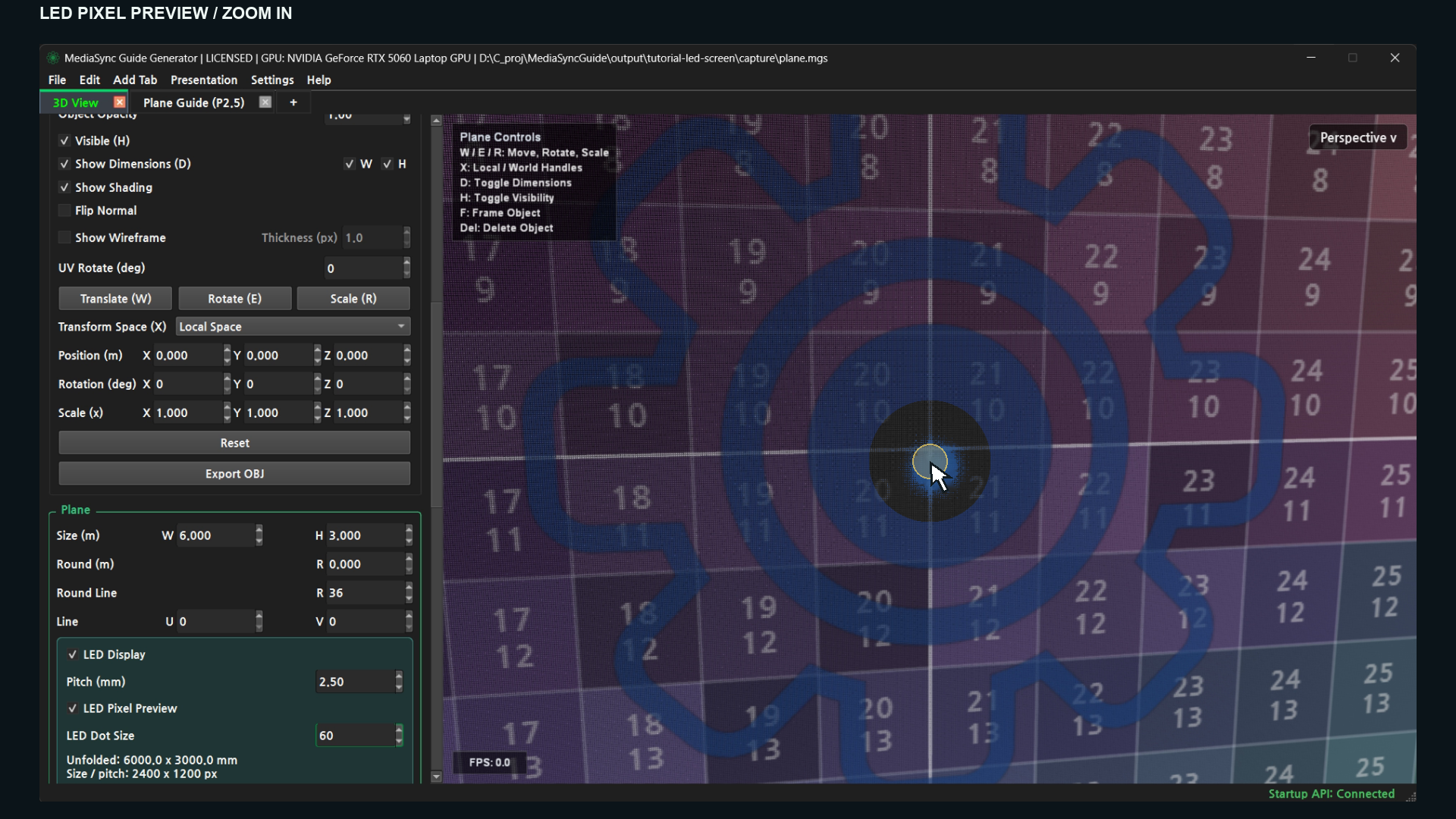Close the Plane Guide (P2.5) tab
This screenshot has width=1456, height=819.
click(x=265, y=102)
